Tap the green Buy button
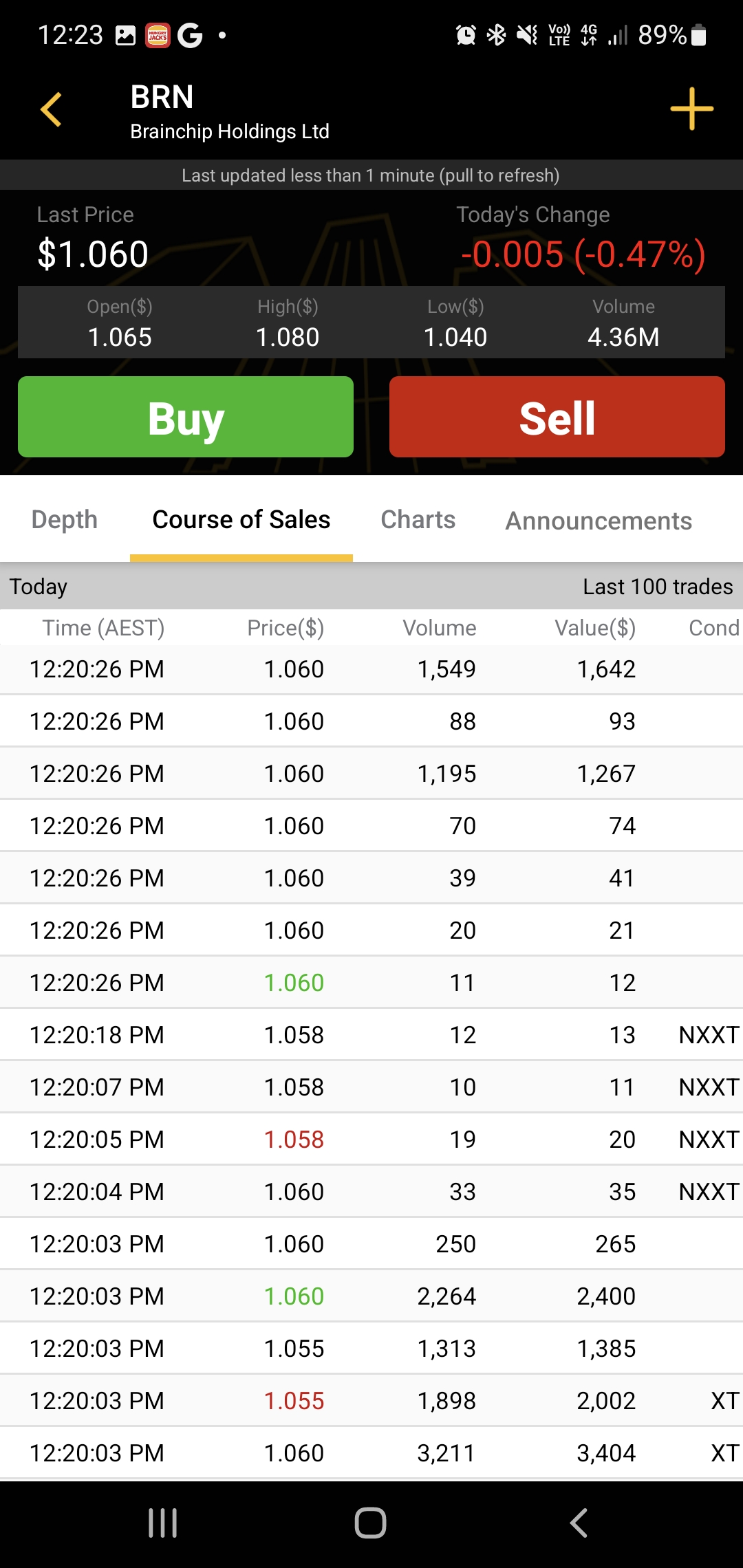743x1568 pixels. pyautogui.click(x=186, y=417)
